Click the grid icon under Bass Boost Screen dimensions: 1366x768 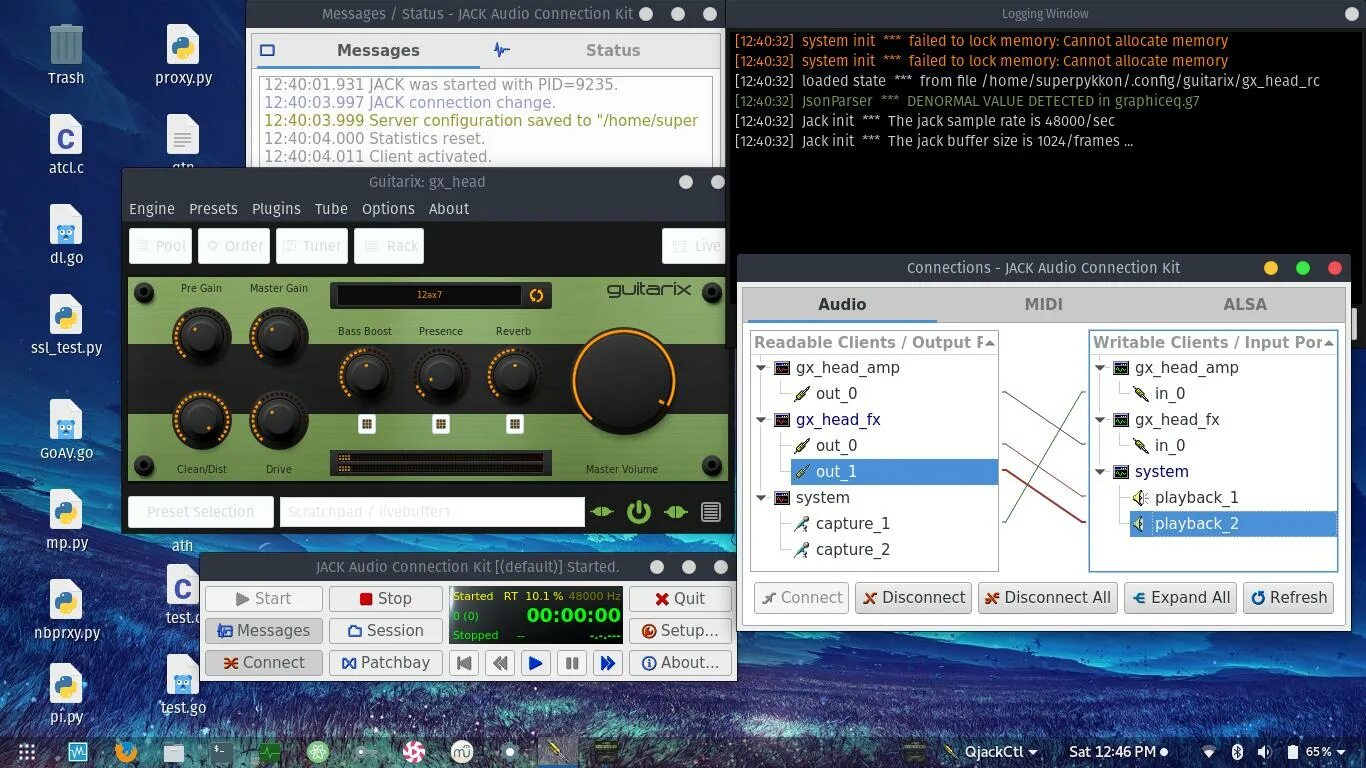[367, 424]
